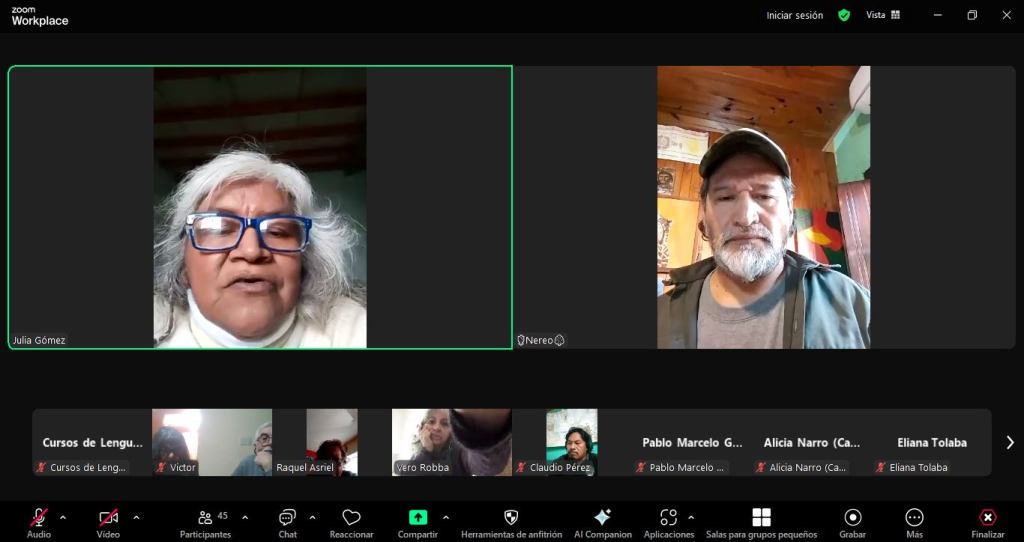Open the Participantes panel
The height and width of the screenshot is (542, 1024).
[x=205, y=518]
